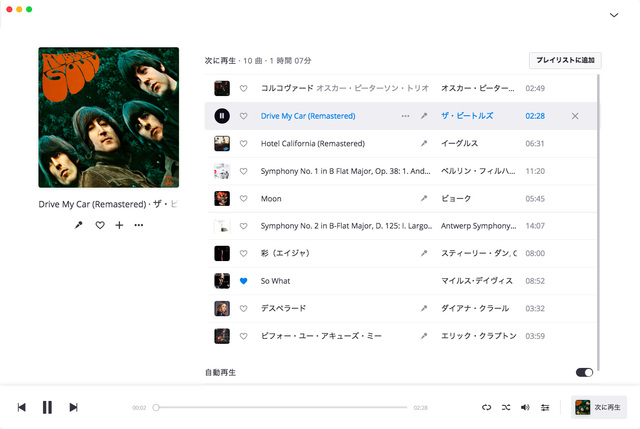The image size is (640, 429).
Task: Select the So What track title
Action: tap(276, 281)
